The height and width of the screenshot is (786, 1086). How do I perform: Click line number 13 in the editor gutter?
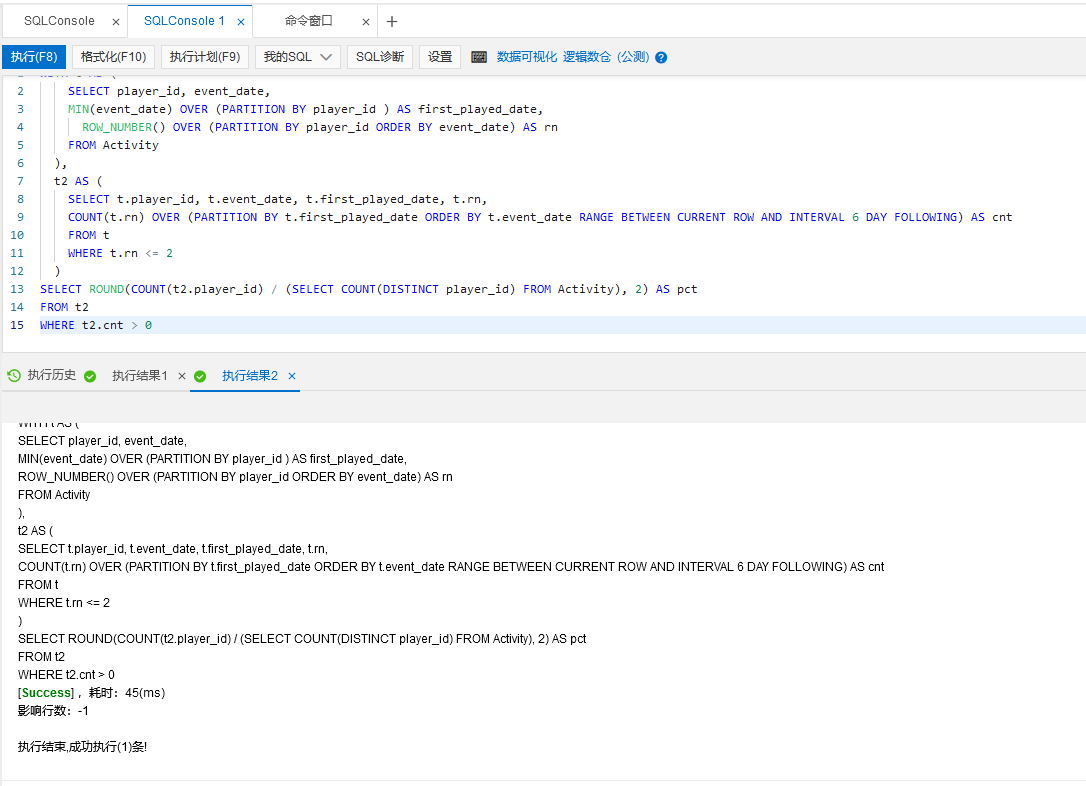(17, 289)
